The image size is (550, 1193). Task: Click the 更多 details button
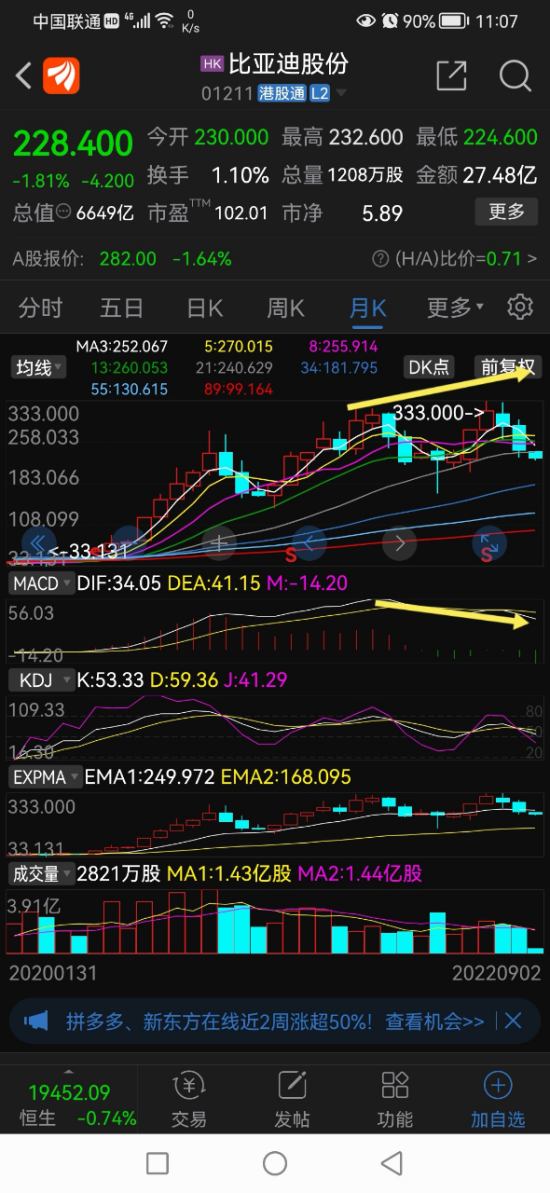(x=507, y=212)
